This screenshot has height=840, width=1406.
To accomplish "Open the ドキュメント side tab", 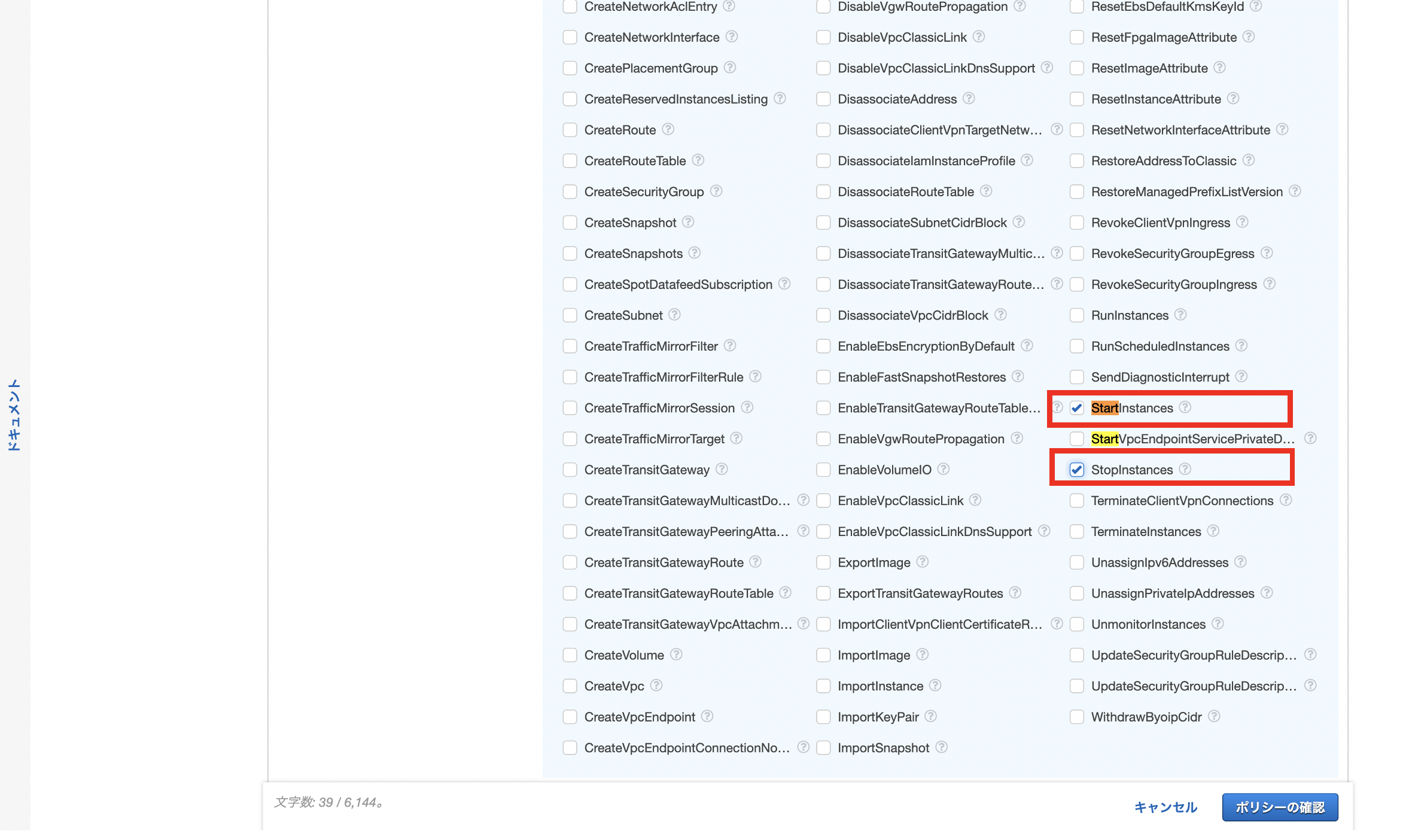I will coord(14,415).
